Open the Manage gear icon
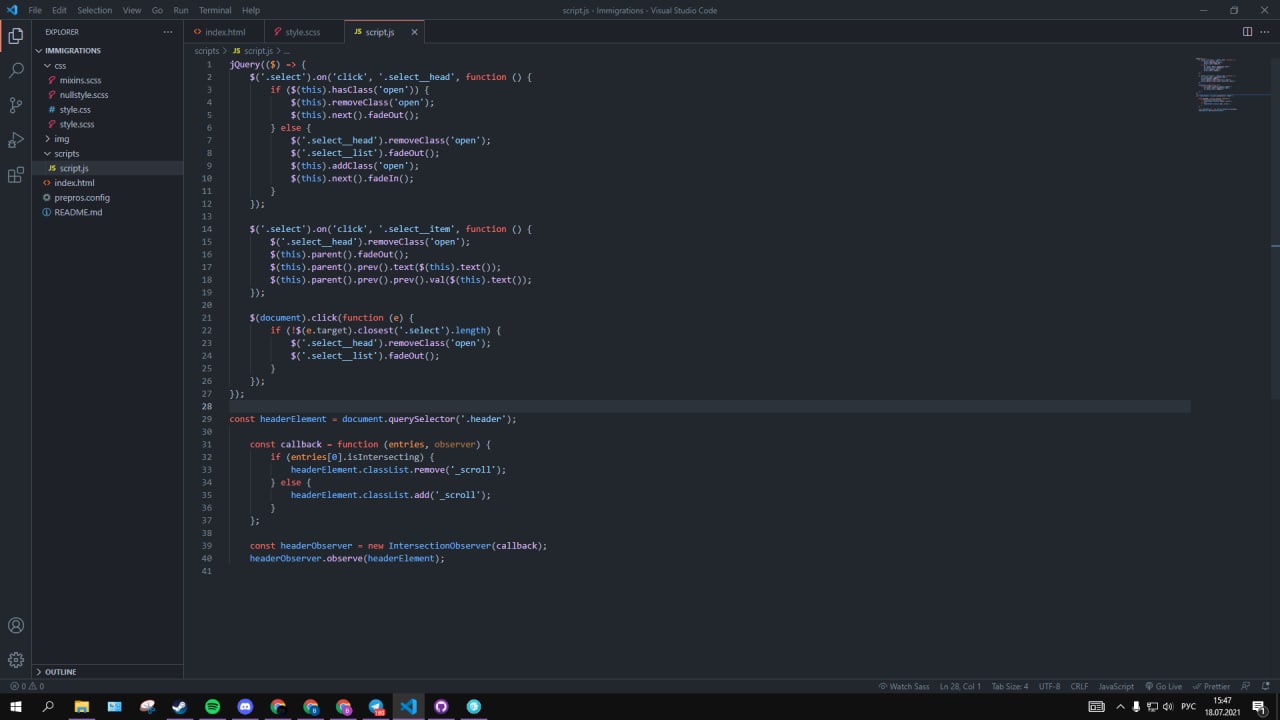Viewport: 1280px width, 720px height. click(x=16, y=660)
